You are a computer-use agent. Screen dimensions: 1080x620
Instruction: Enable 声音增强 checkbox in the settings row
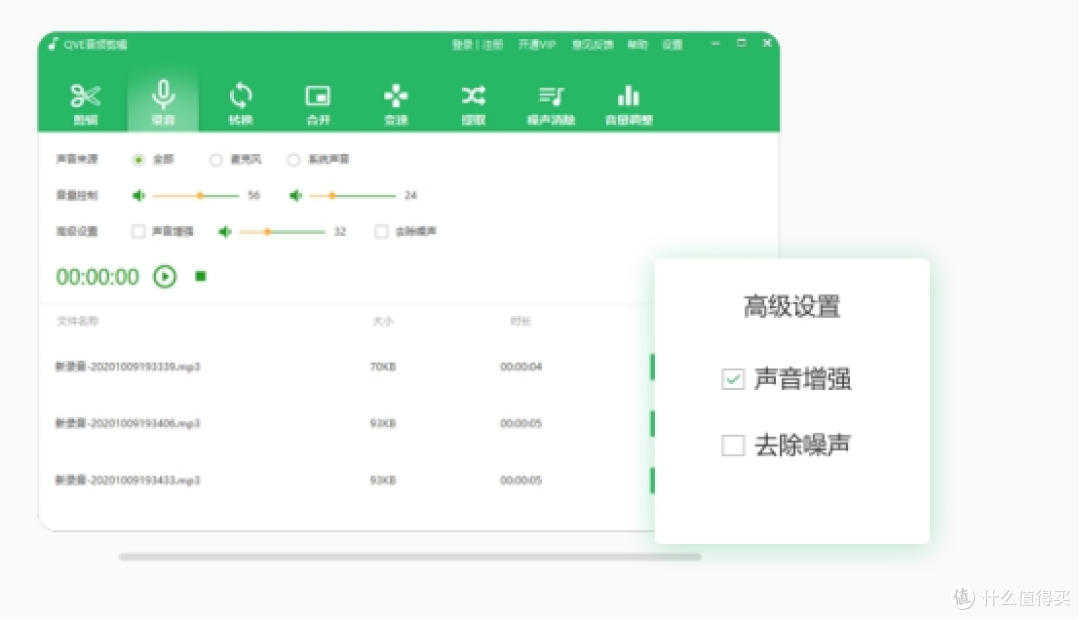click(138, 231)
